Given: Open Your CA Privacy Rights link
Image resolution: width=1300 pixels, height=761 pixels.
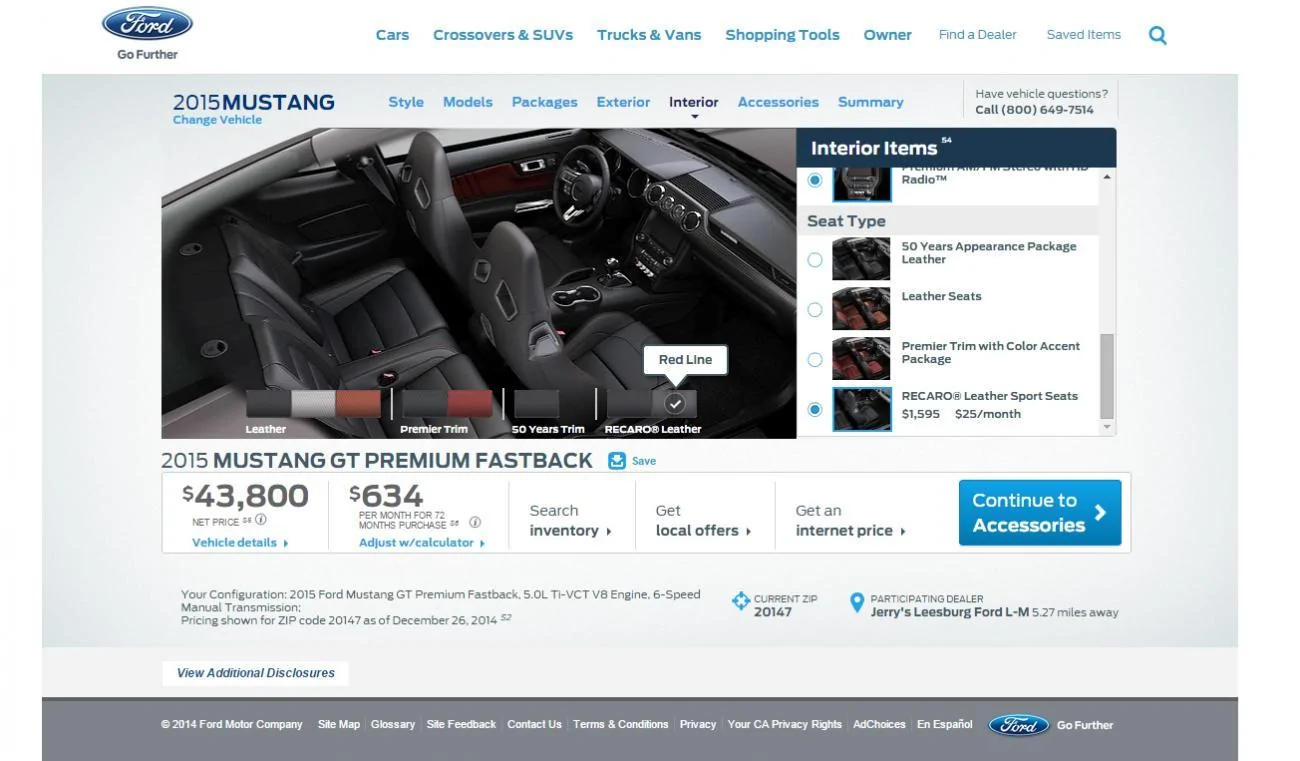Looking at the screenshot, I should pos(785,725).
